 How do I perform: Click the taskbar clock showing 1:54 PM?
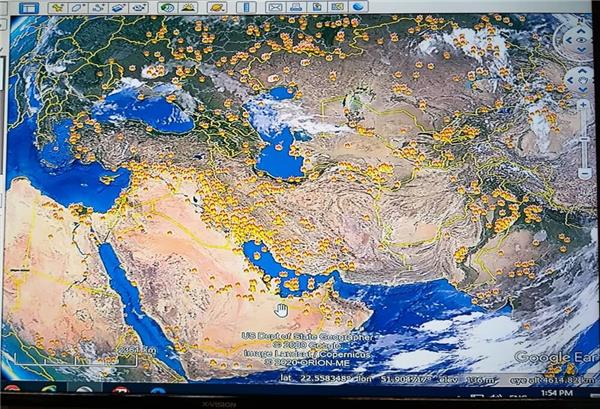point(557,393)
